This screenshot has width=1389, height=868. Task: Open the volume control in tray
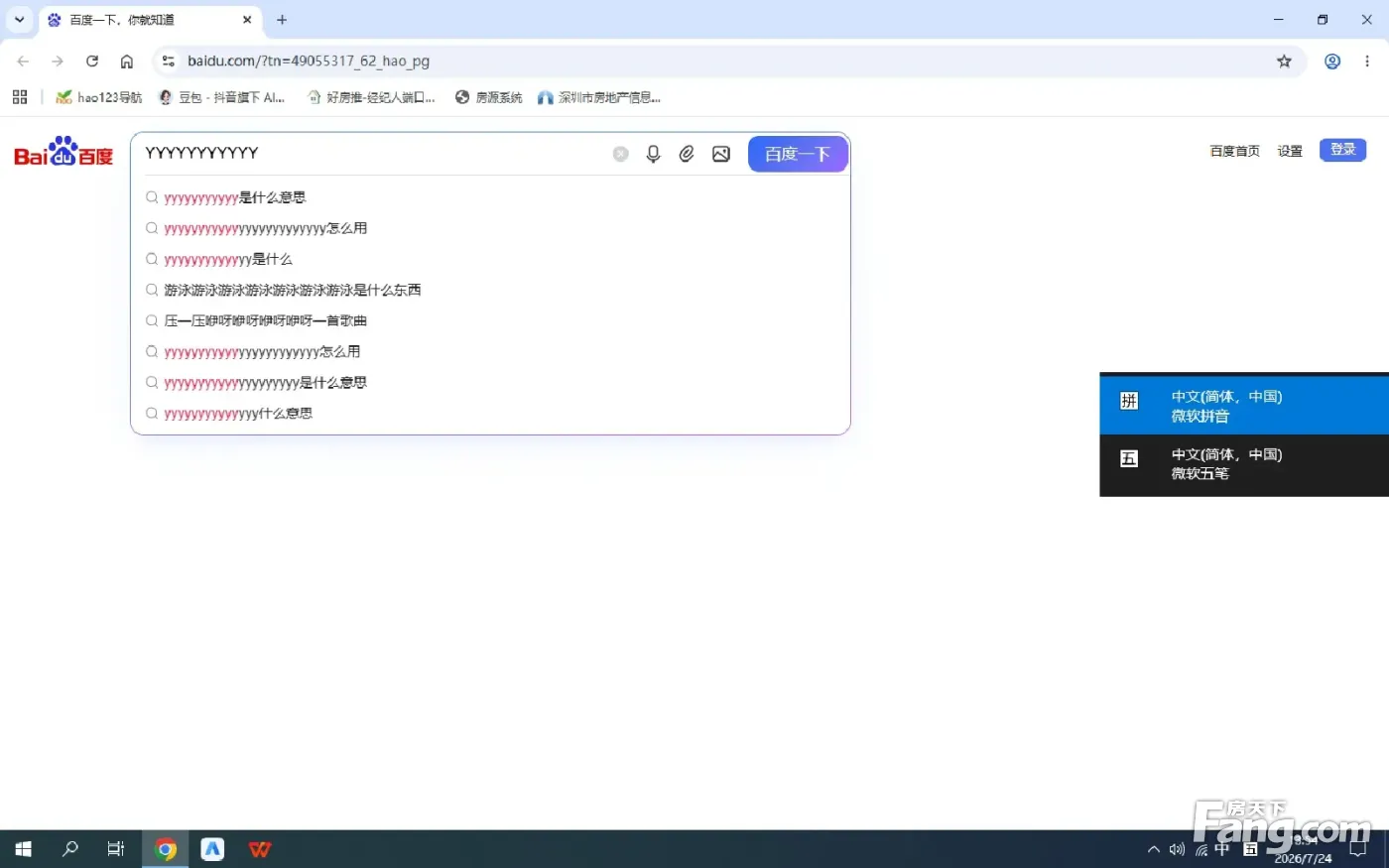[x=1177, y=849]
